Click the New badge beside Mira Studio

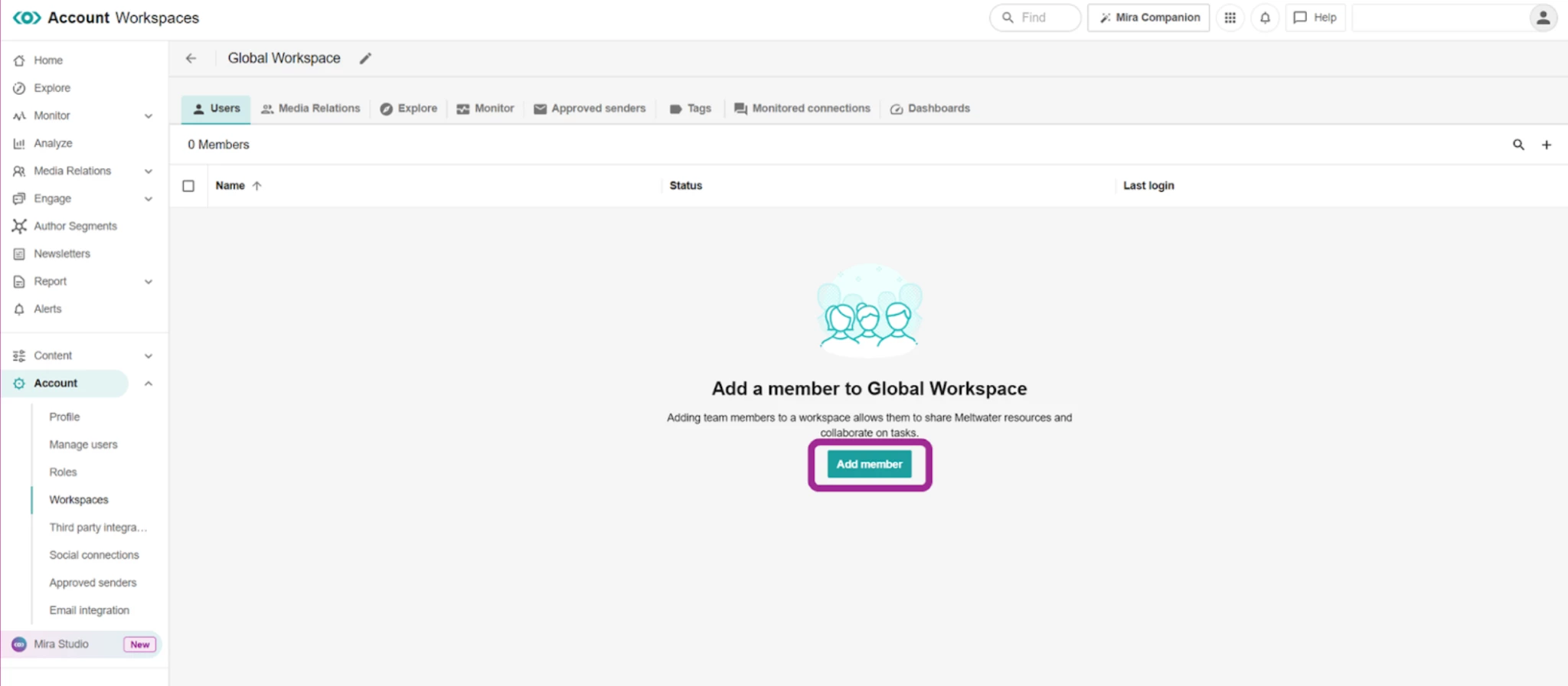tap(140, 645)
